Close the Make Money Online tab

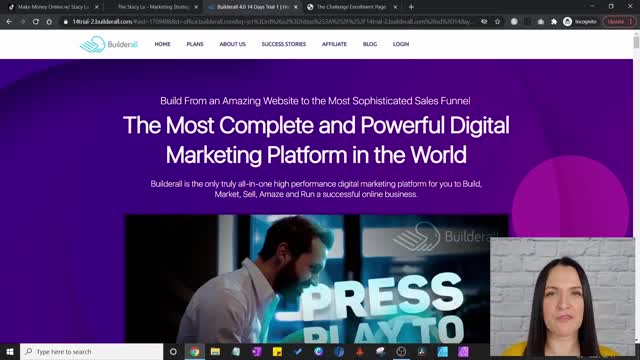pos(97,7)
